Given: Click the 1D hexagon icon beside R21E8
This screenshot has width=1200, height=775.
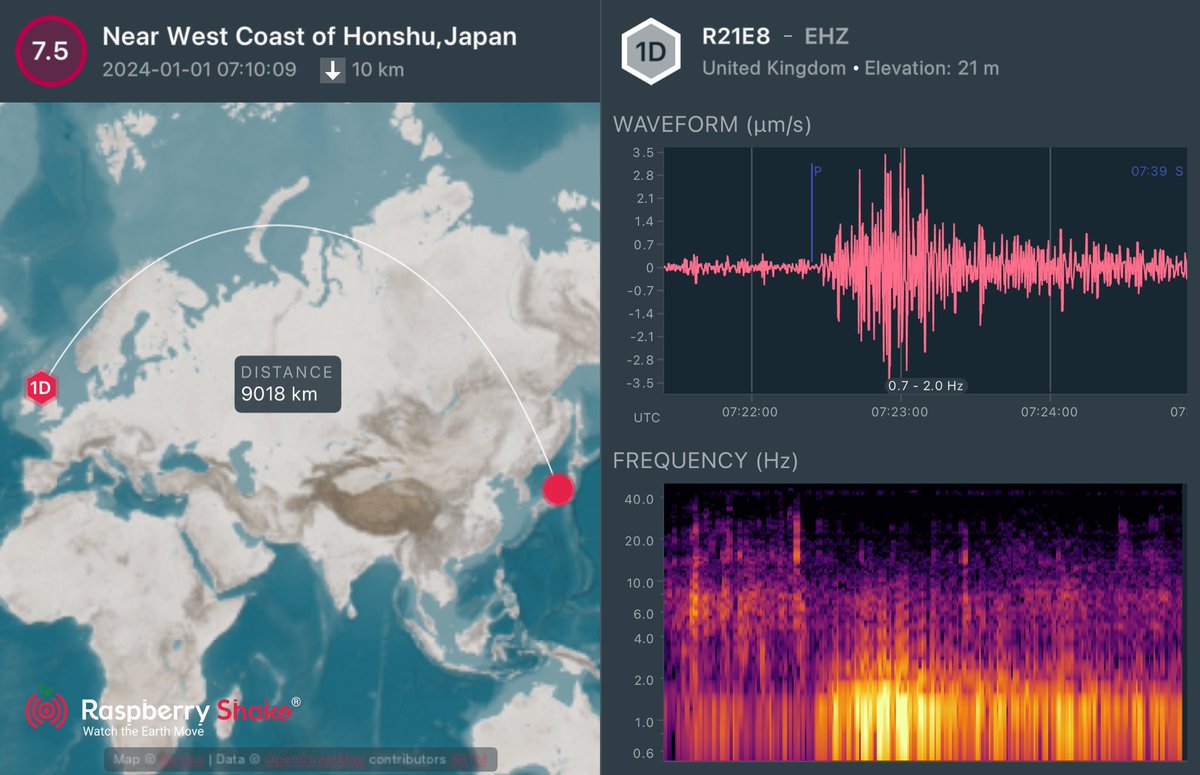Looking at the screenshot, I should click(650, 53).
